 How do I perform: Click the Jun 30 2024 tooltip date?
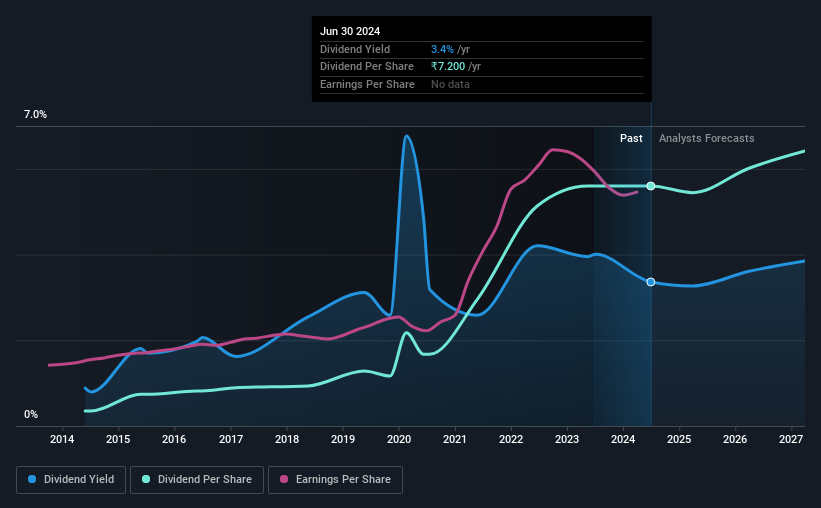point(350,31)
